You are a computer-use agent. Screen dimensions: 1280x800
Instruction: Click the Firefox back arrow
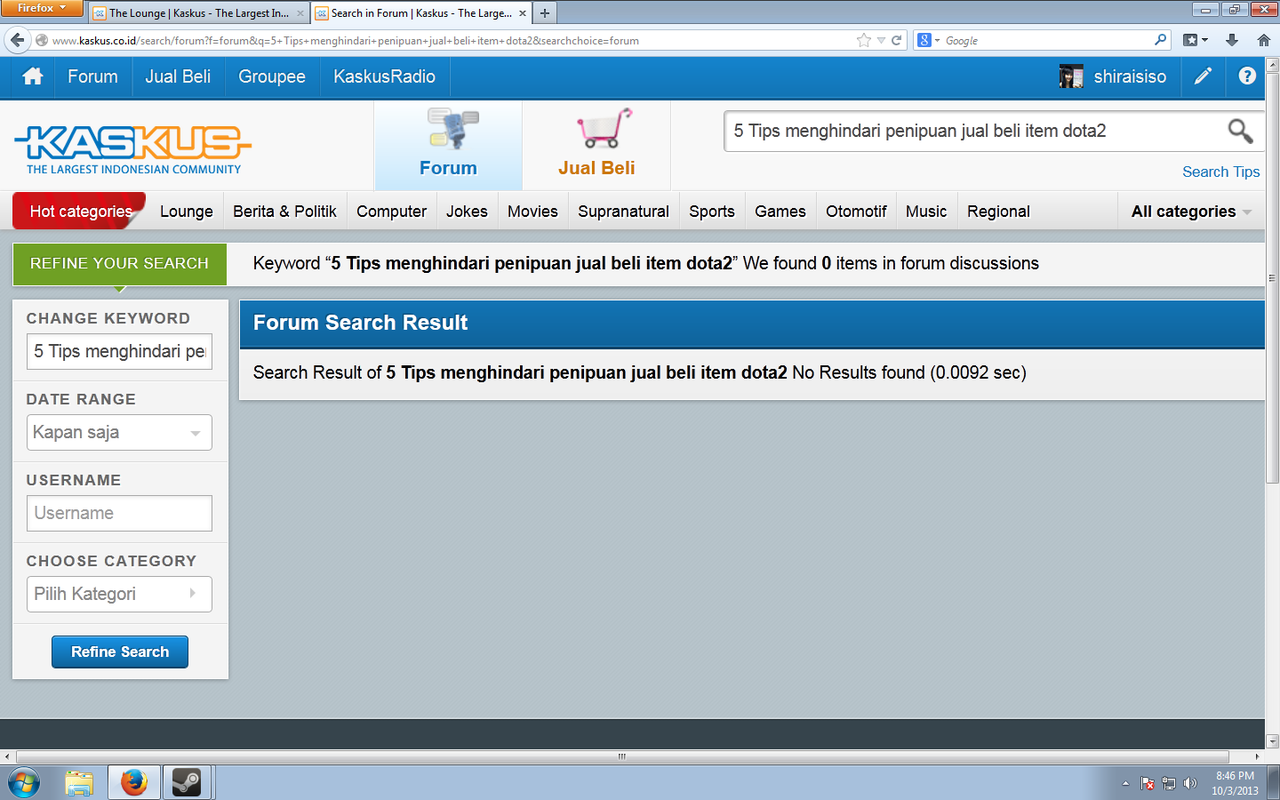[x=17, y=41]
